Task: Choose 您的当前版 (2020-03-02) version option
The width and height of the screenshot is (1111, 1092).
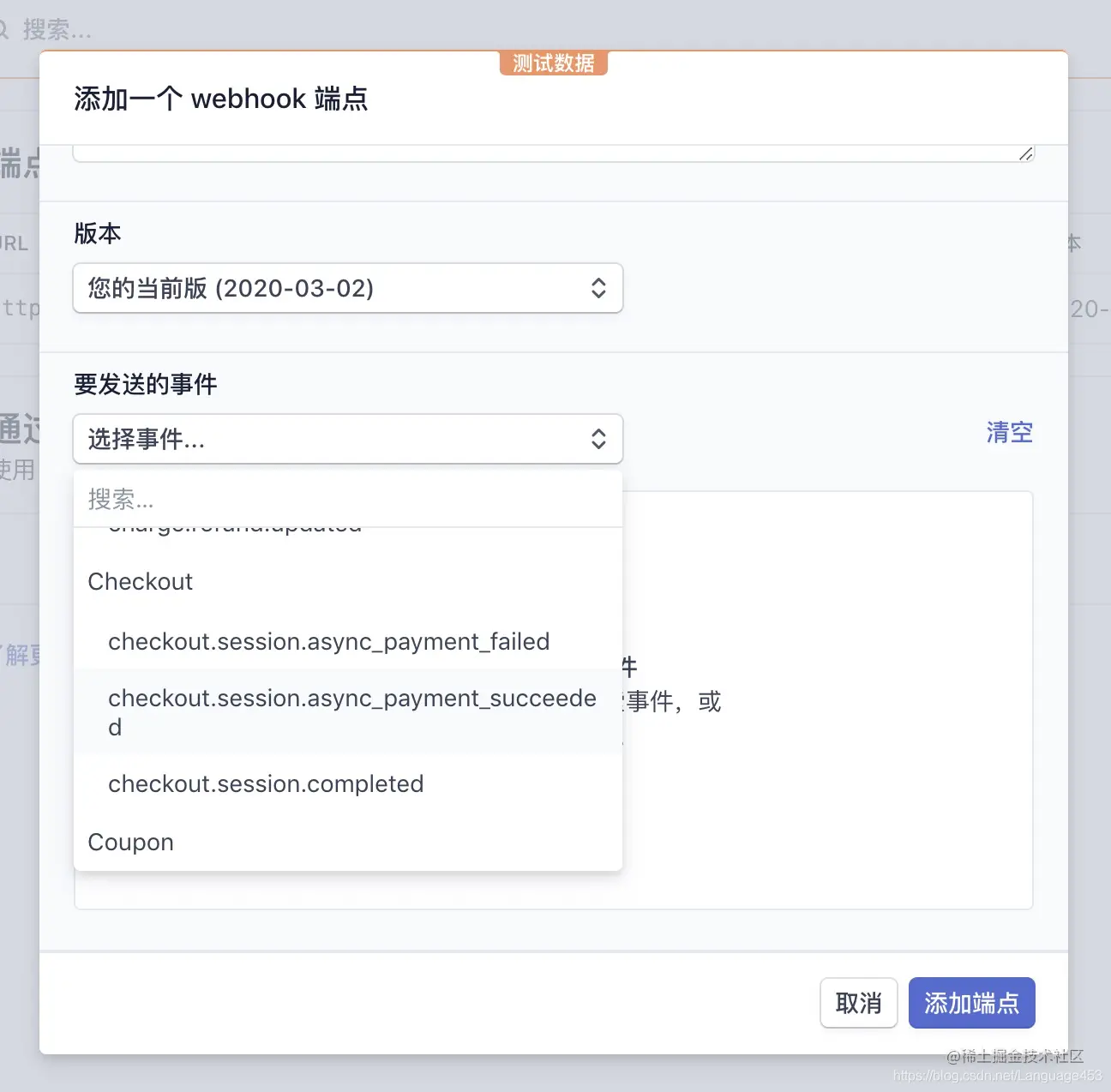Action: tap(229, 289)
